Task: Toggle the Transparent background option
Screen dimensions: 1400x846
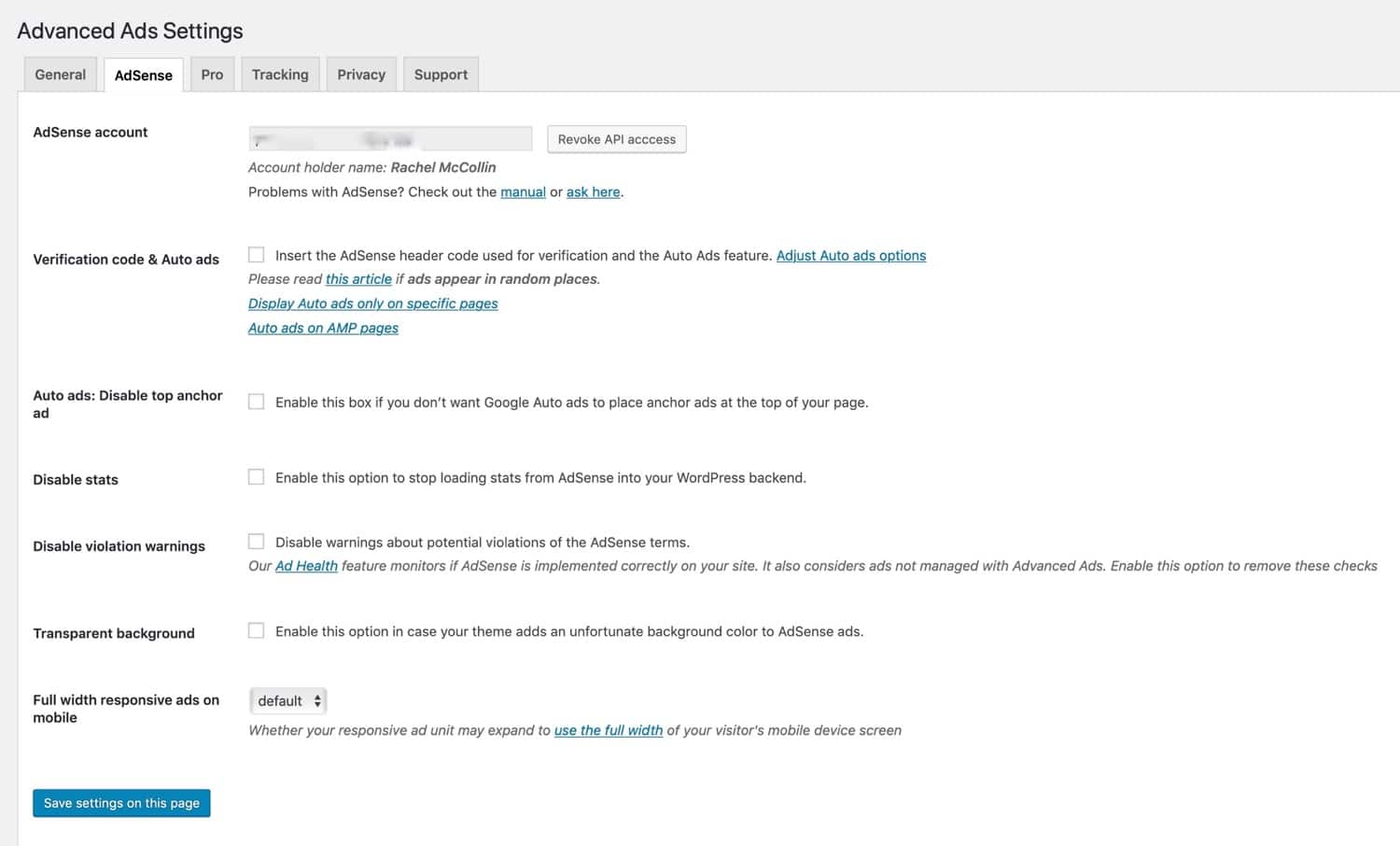Action: 256,630
